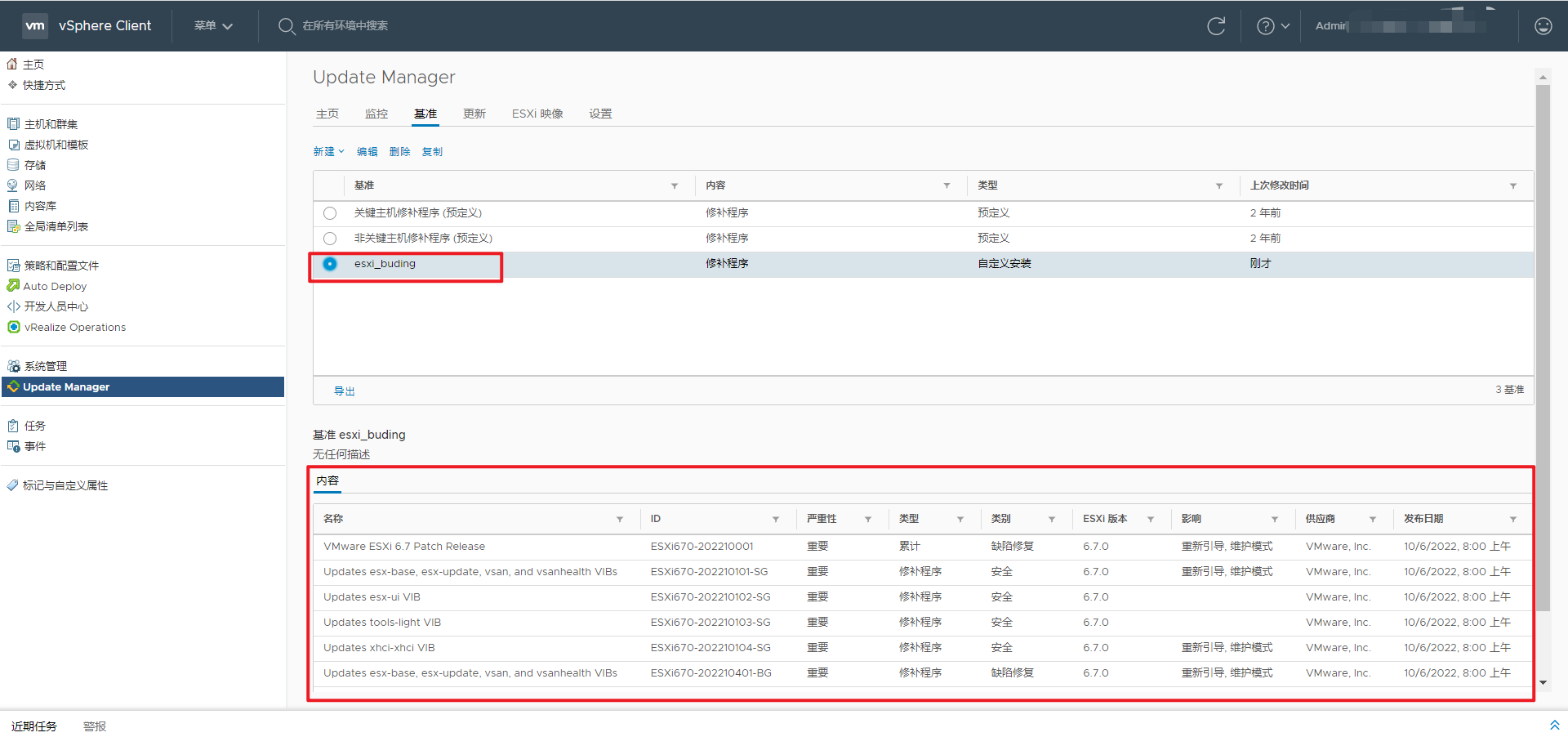Switch to the 基准 tab
This screenshot has height=737, width=1568.
425,114
